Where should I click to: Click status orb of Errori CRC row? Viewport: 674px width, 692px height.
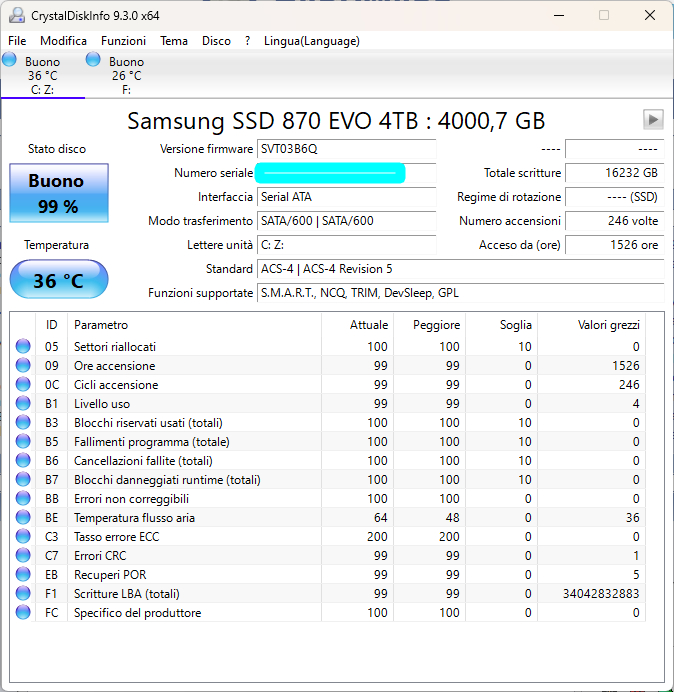coord(23,555)
